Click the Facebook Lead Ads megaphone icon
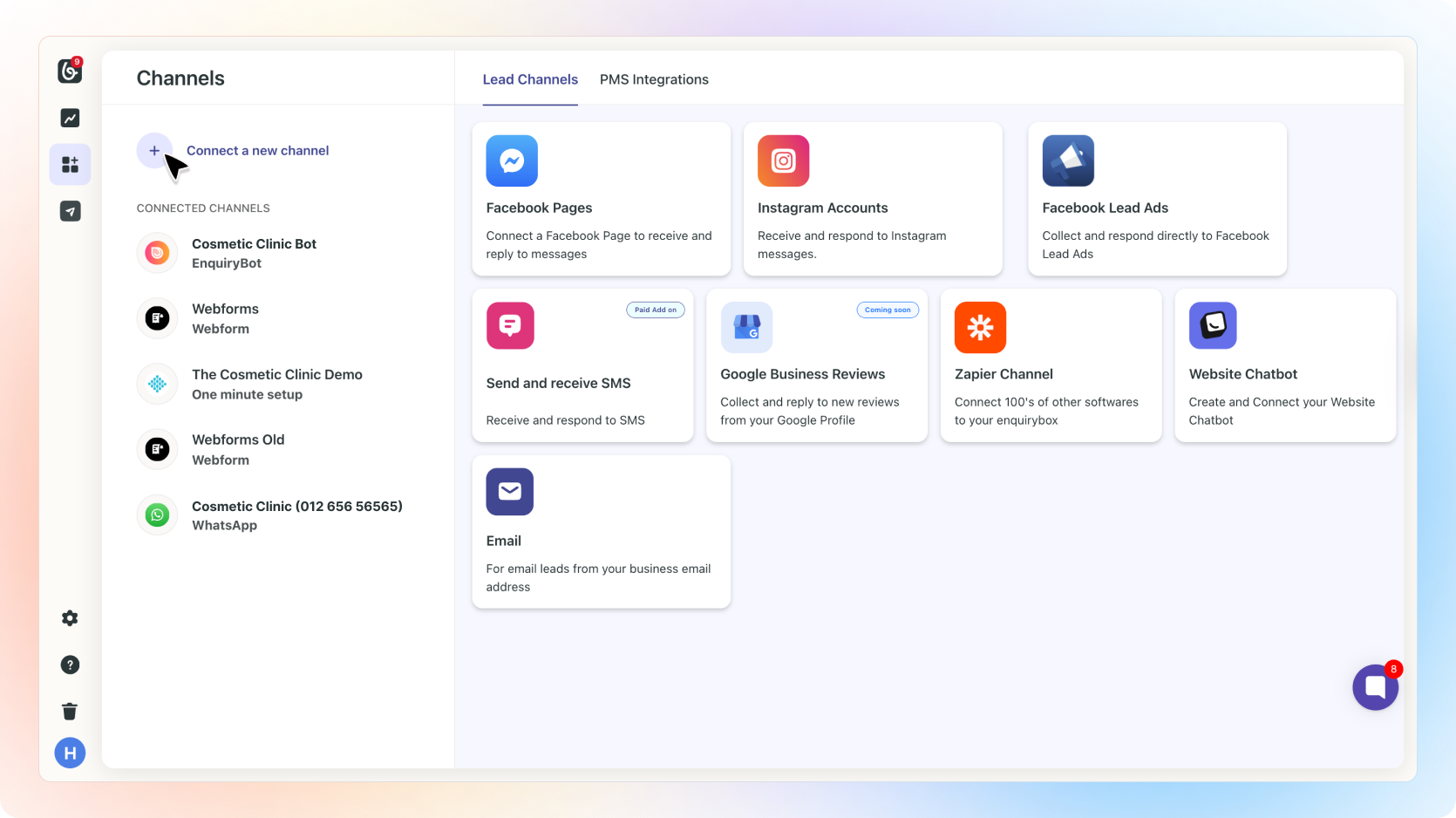This screenshot has width=1456, height=818. point(1068,161)
